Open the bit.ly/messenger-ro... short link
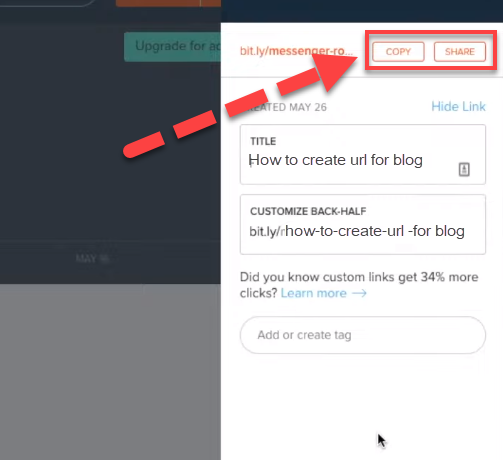This screenshot has height=460, width=503. pos(296,51)
